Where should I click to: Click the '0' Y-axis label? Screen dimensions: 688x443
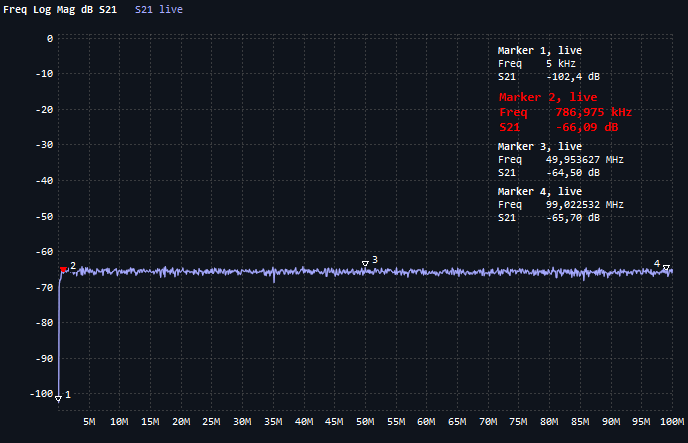pos(50,39)
